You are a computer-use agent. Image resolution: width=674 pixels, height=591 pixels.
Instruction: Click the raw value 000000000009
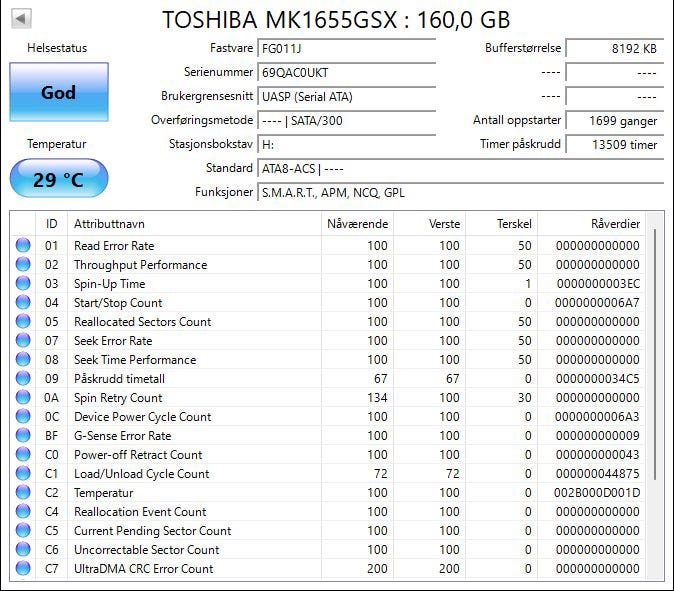(597, 435)
